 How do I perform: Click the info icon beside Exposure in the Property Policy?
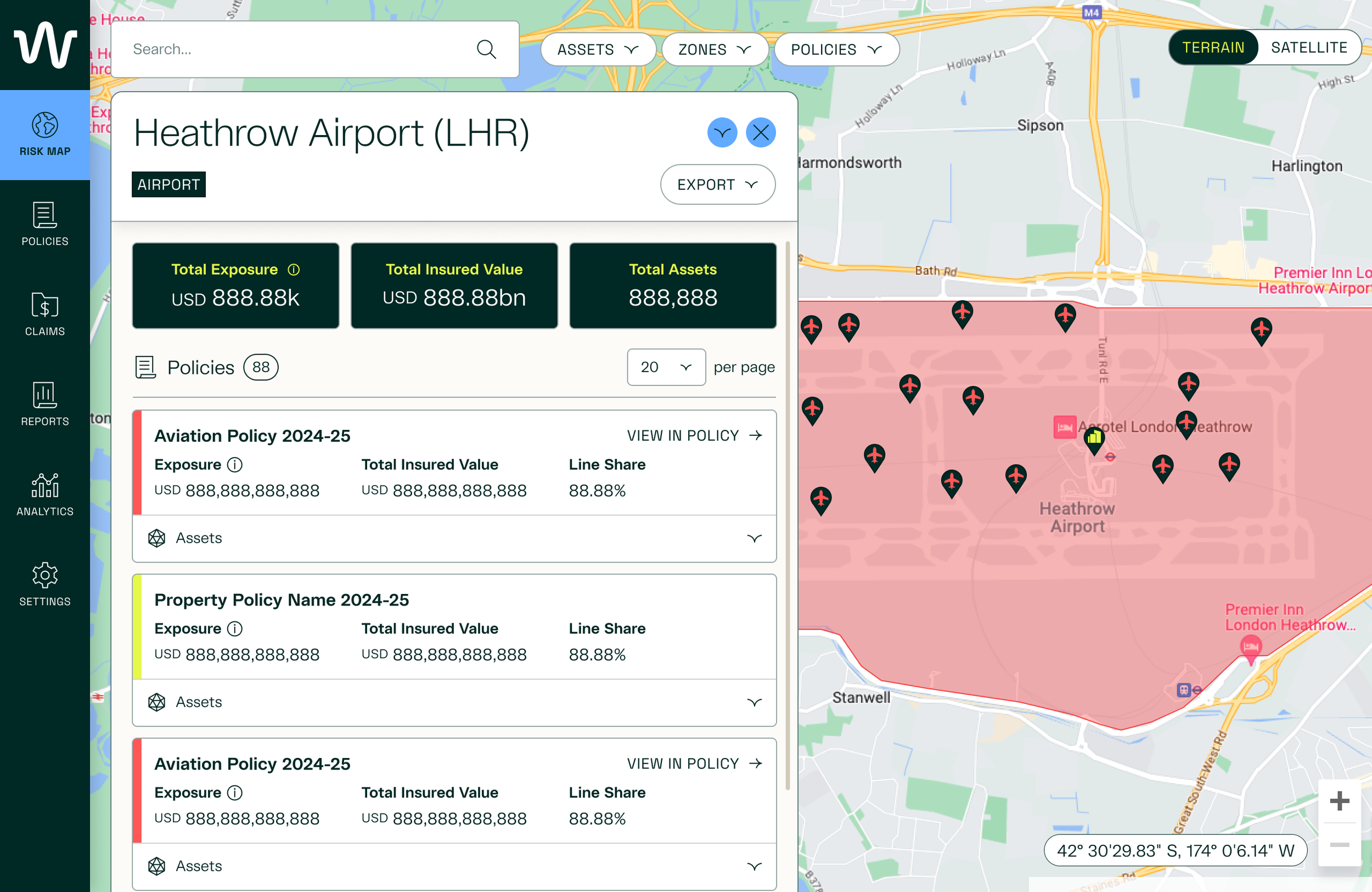point(235,629)
